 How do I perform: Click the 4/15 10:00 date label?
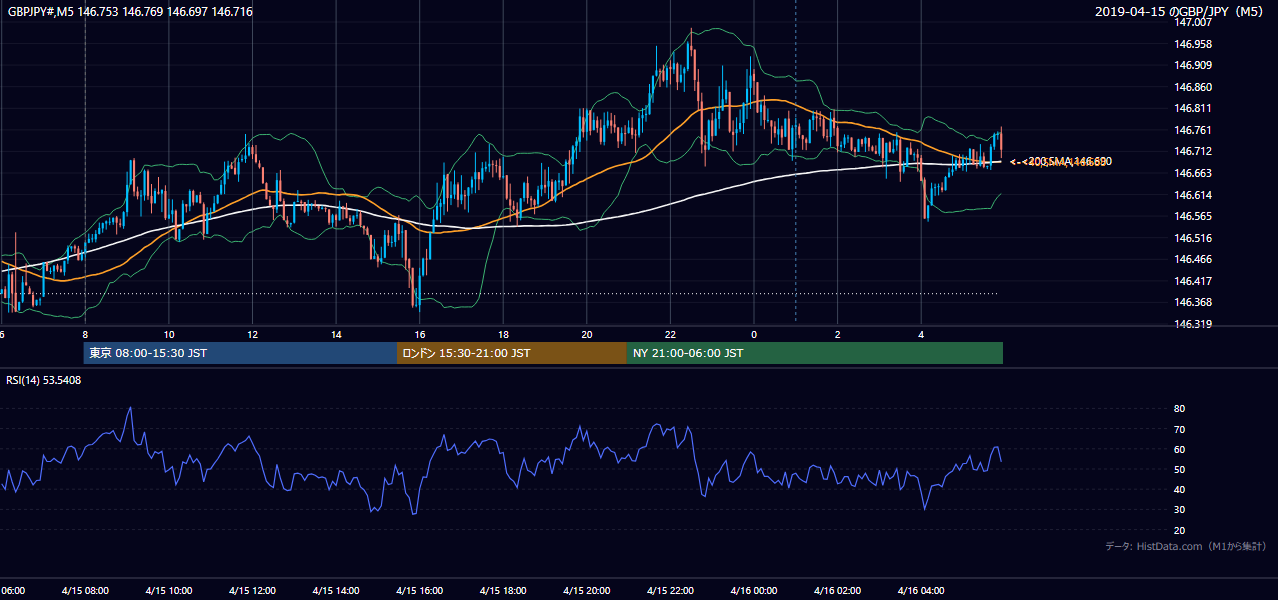coord(169,591)
